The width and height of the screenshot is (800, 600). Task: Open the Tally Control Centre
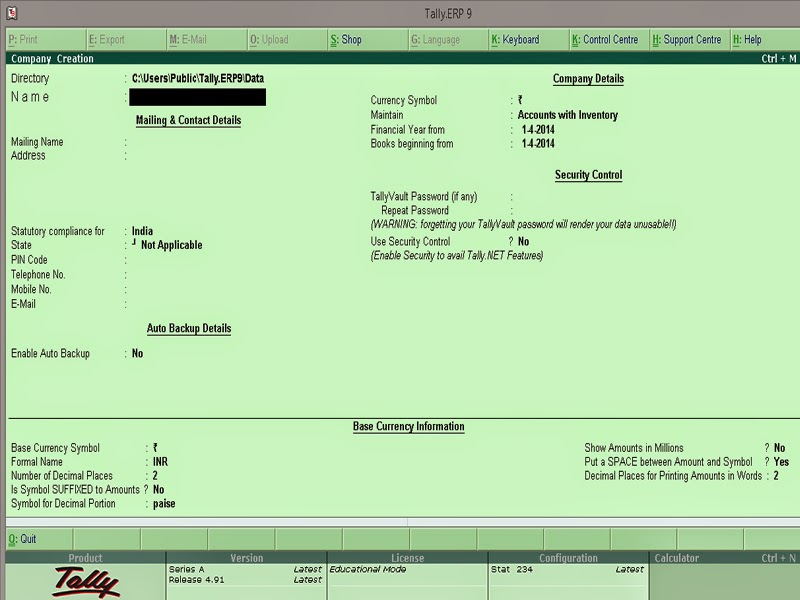pyautogui.click(x=606, y=40)
